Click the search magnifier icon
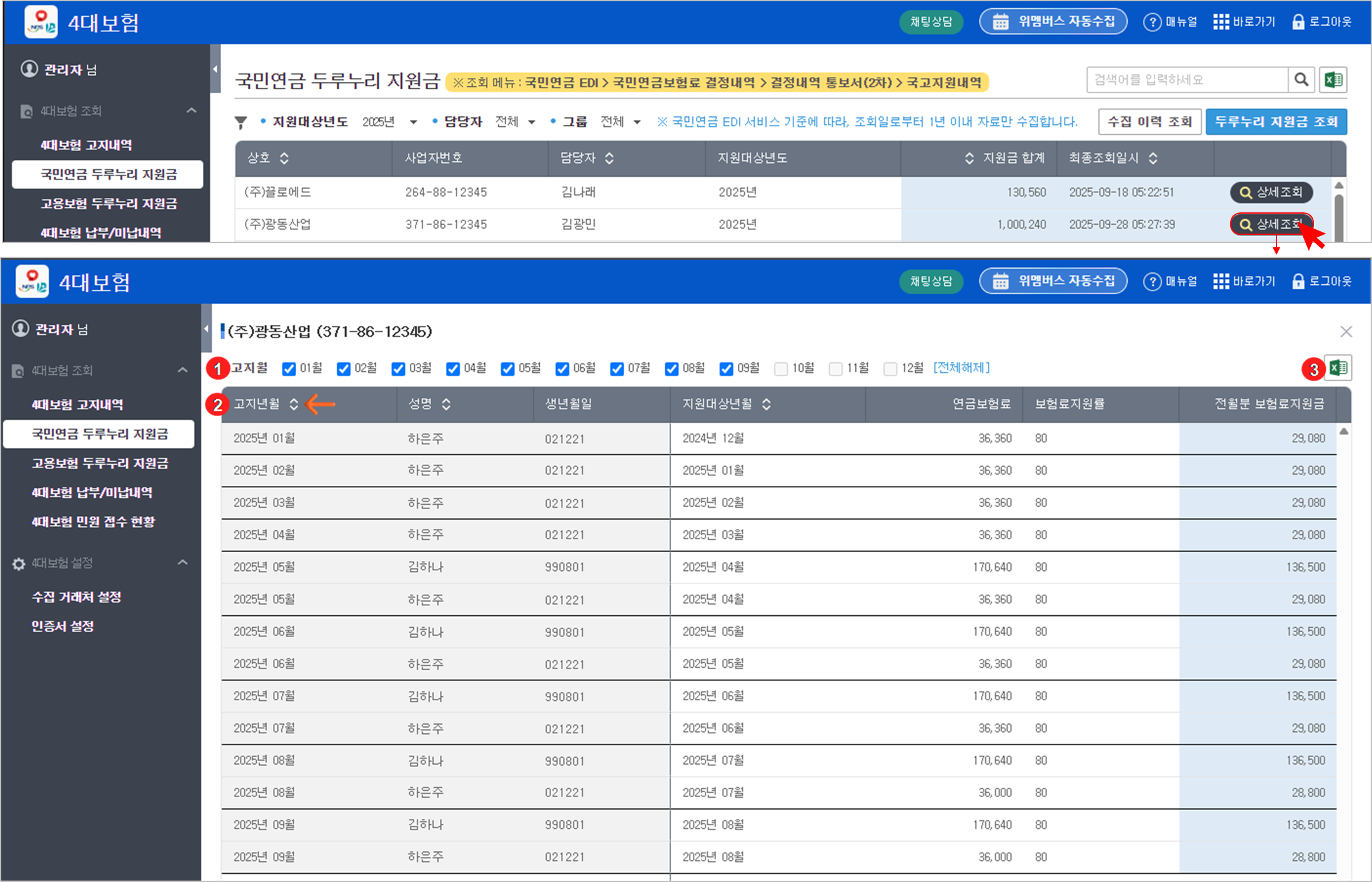Viewport: 1372px width, 882px height. point(1301,80)
